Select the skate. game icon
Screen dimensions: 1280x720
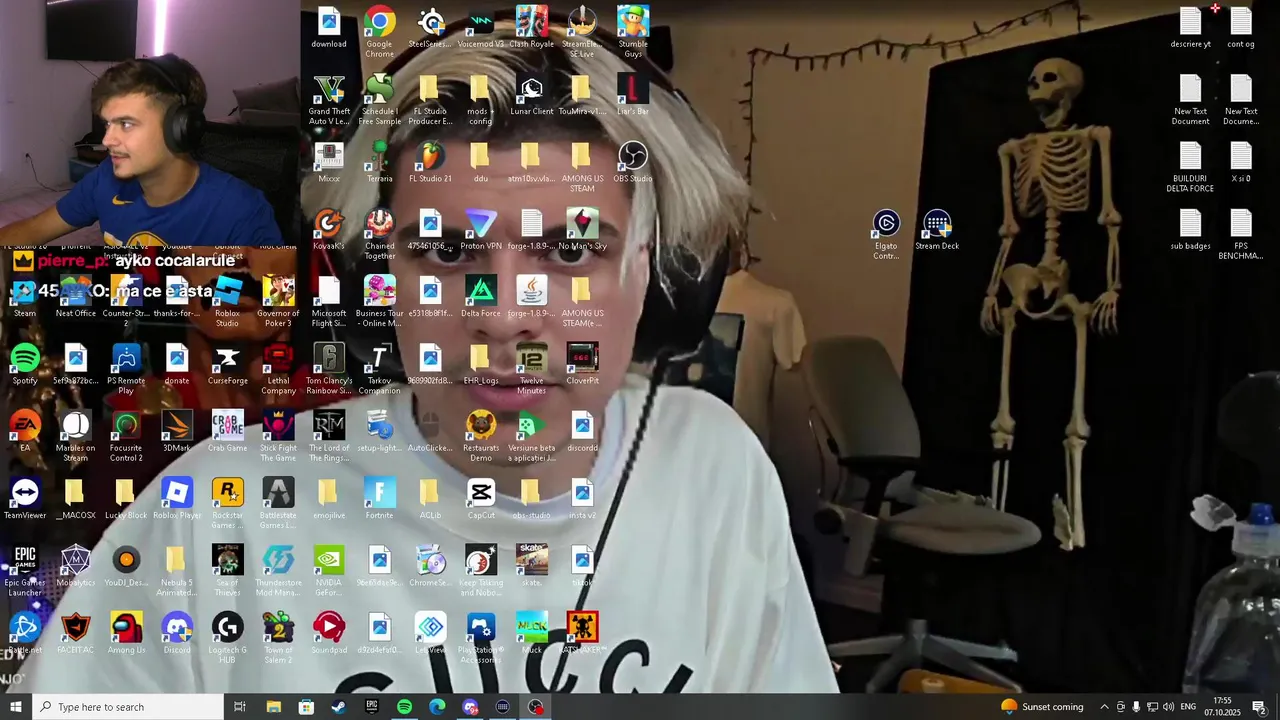coord(531,565)
